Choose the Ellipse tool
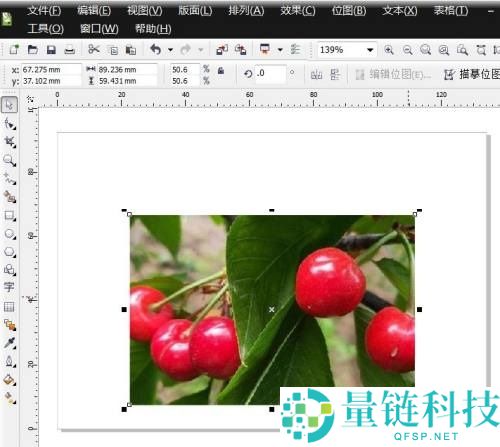 pyautogui.click(x=9, y=234)
